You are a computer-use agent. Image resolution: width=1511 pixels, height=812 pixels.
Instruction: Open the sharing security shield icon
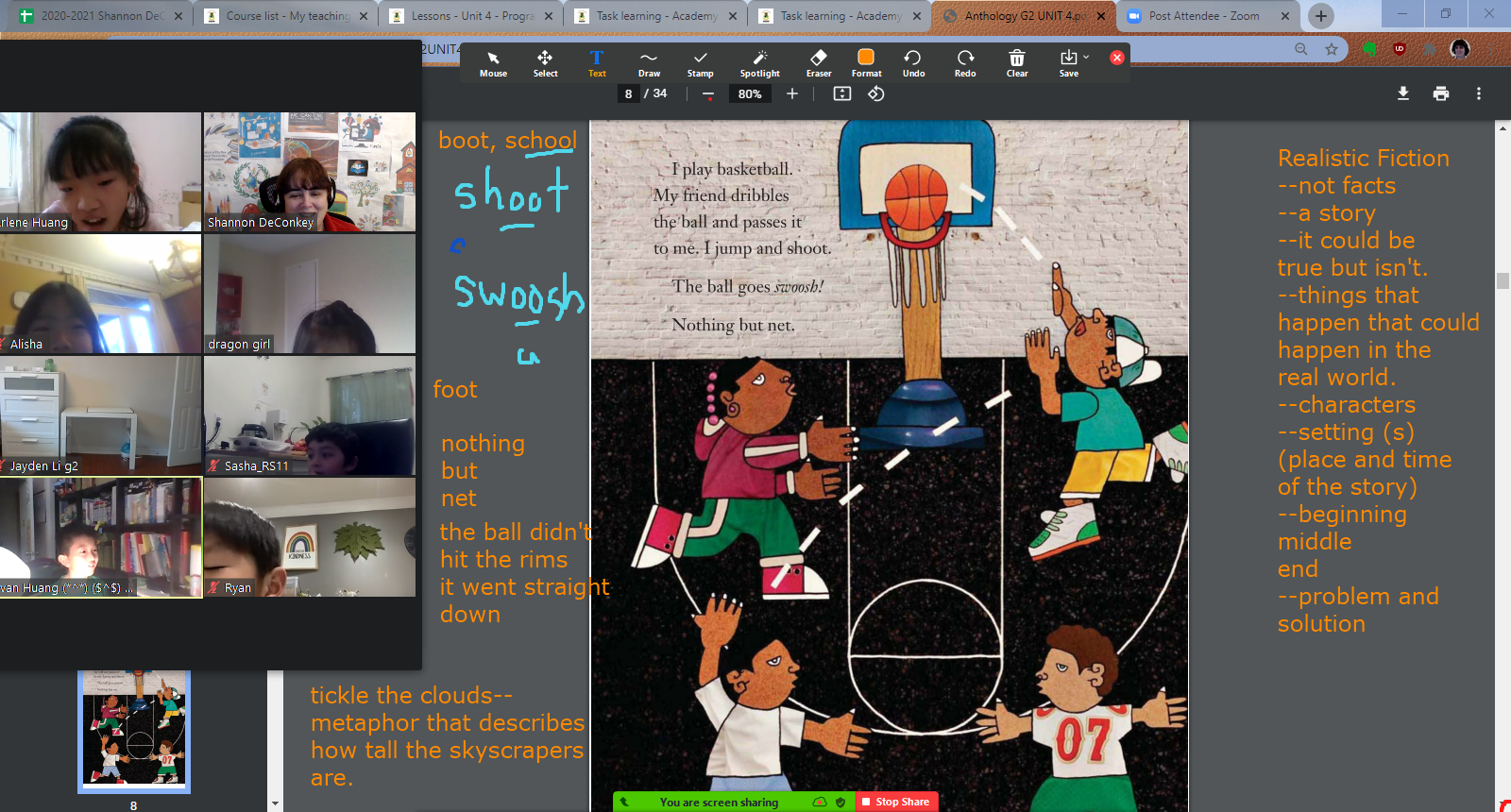840,803
